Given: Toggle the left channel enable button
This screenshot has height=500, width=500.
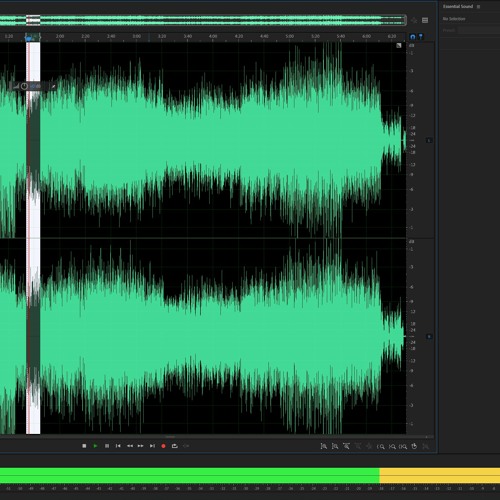Looking at the screenshot, I should coord(429,141).
